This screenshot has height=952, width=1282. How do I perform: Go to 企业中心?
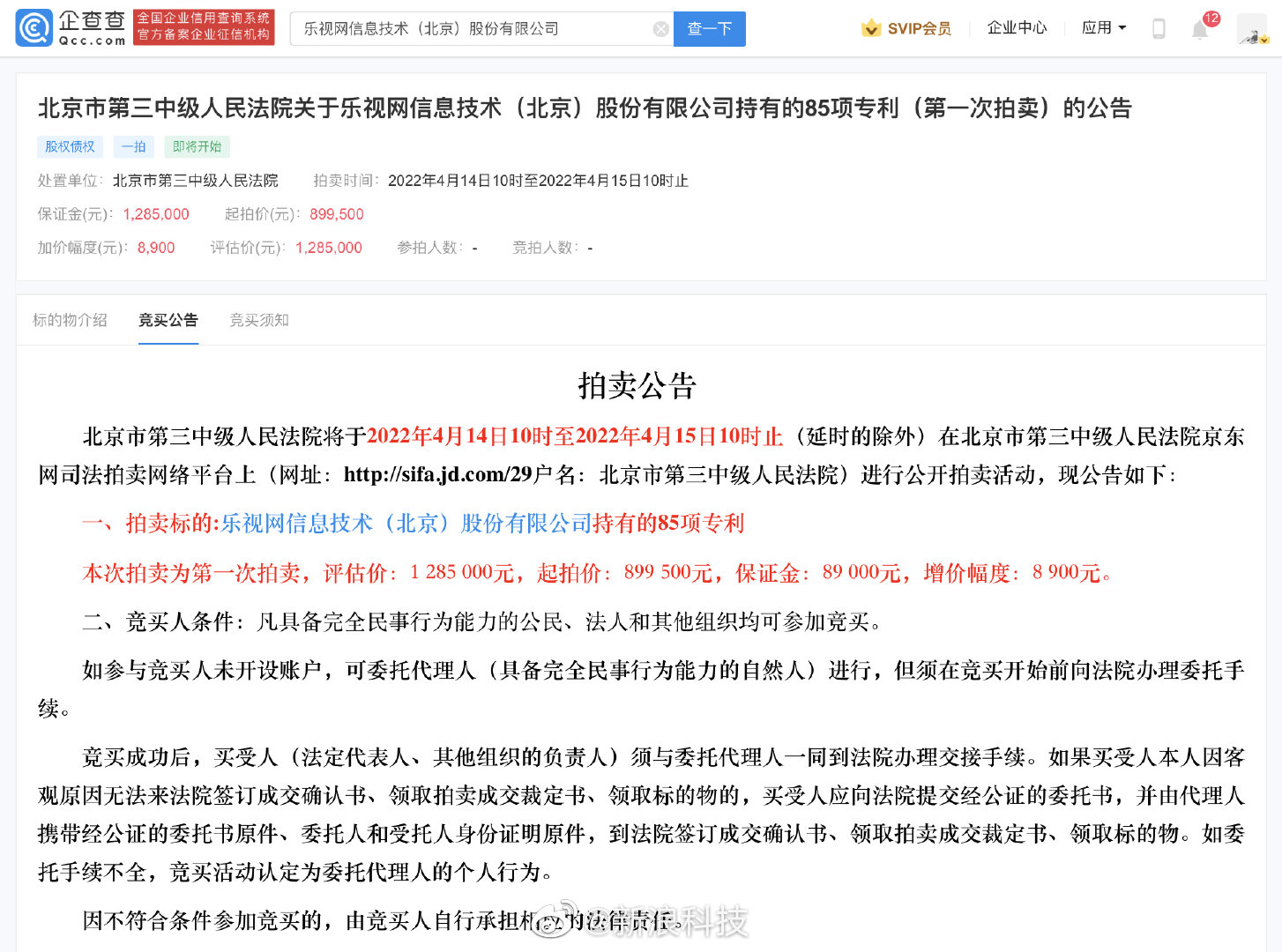point(1017,28)
